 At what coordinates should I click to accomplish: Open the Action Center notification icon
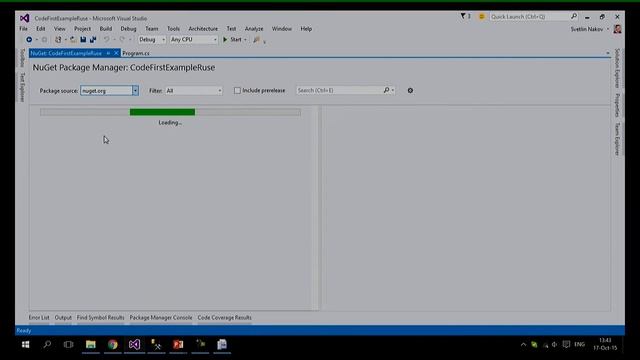click(566, 344)
